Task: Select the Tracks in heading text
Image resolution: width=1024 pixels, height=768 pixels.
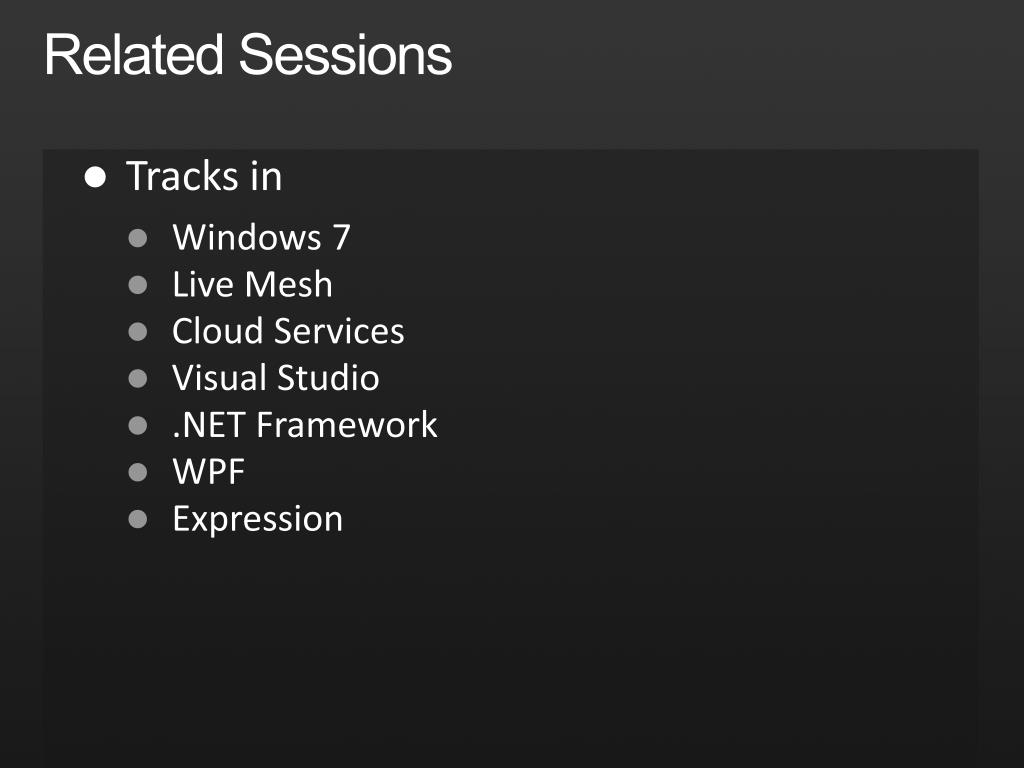Action: coord(204,176)
